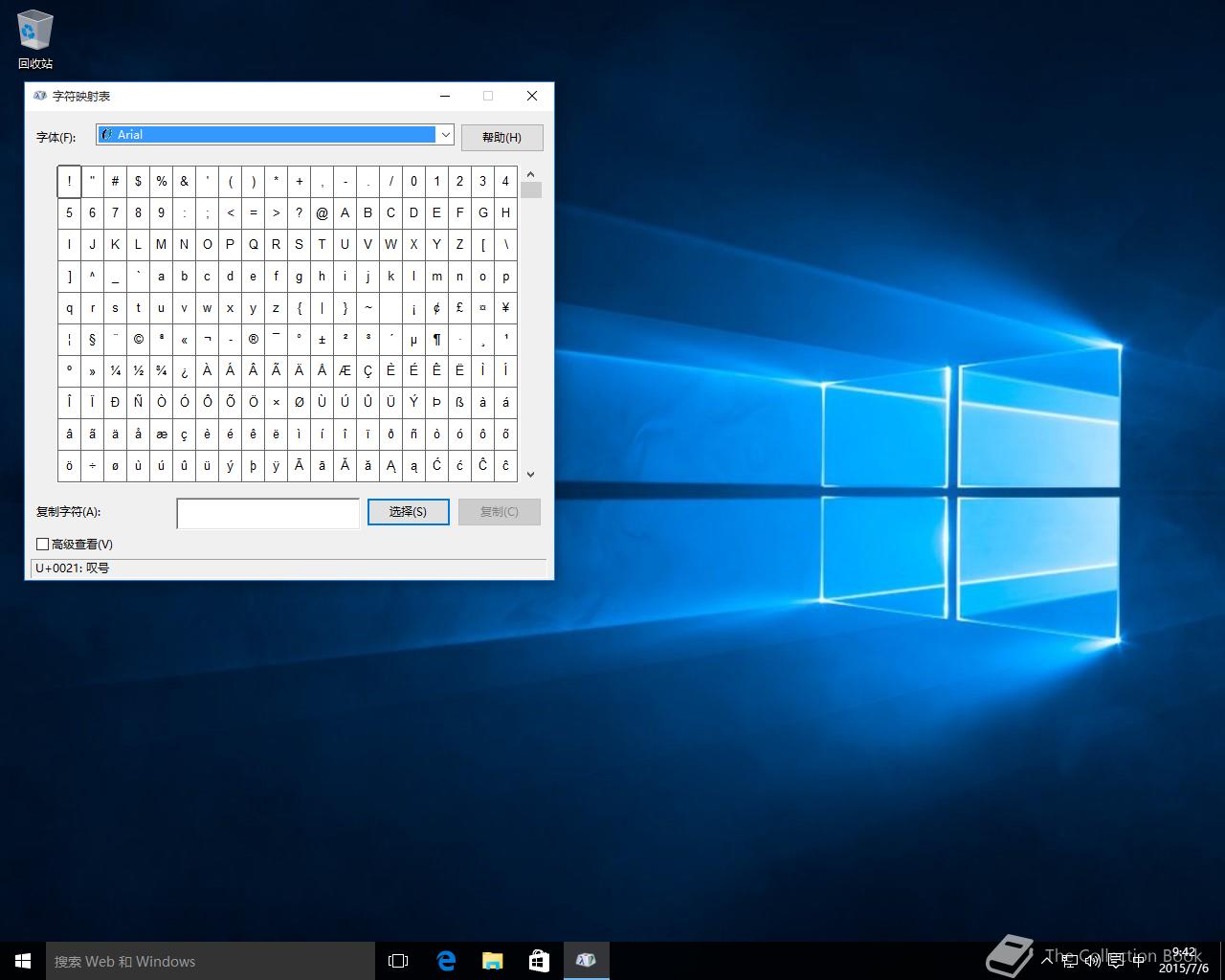The height and width of the screenshot is (980, 1225).
Task: Select the digit 7 character cell
Action: (115, 212)
